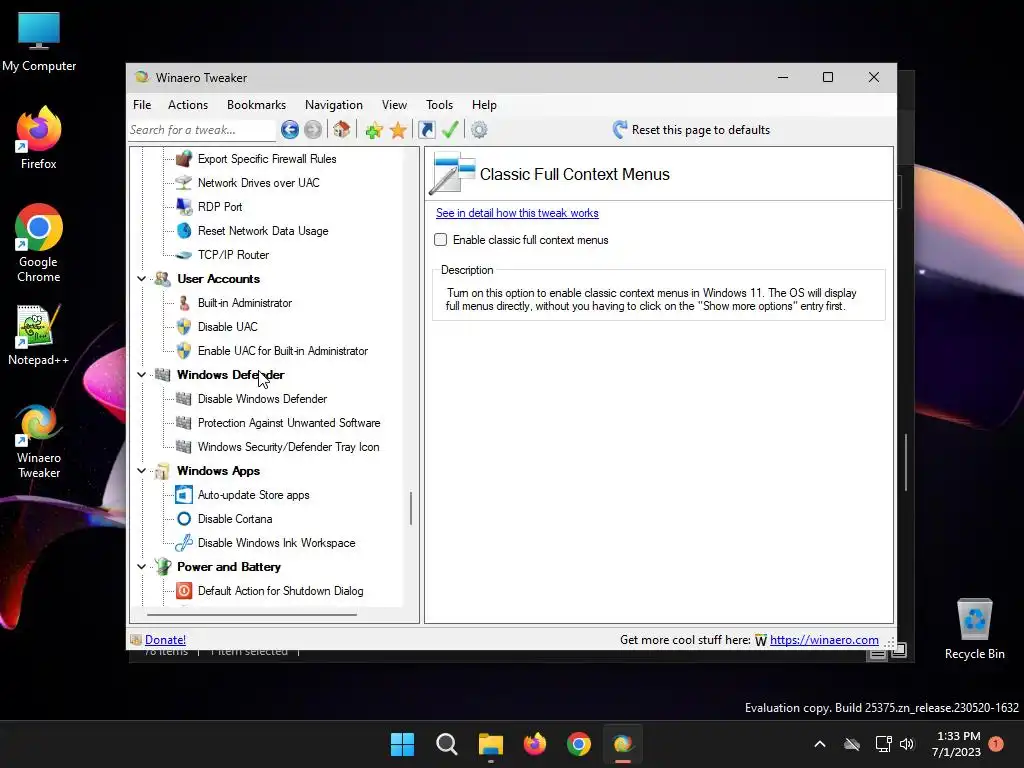
Task: Click the Search for a tweak field
Action: [x=201, y=130]
